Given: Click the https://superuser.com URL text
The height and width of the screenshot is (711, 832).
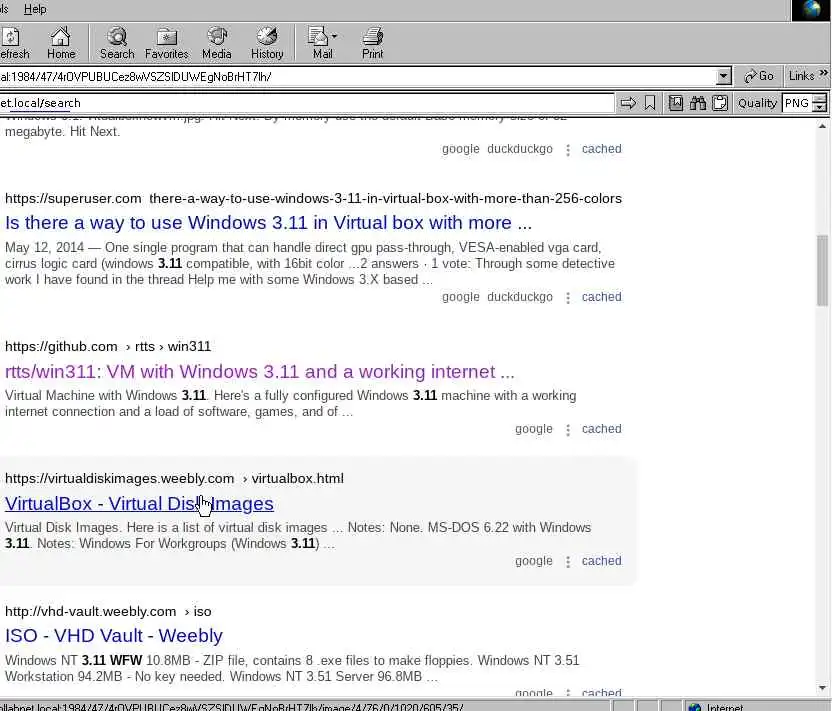Looking at the screenshot, I should 73,198.
